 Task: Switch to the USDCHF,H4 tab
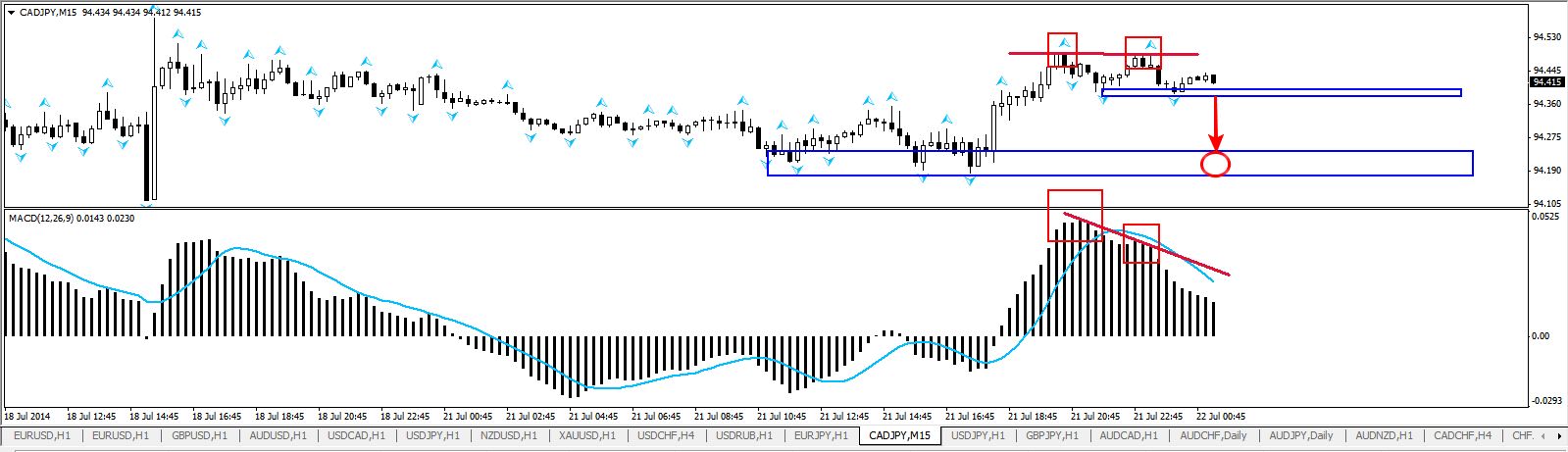(x=667, y=435)
